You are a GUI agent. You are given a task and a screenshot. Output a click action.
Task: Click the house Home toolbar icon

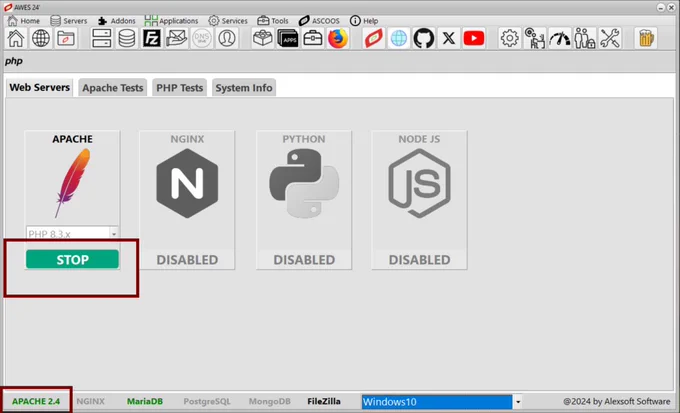click(16, 38)
